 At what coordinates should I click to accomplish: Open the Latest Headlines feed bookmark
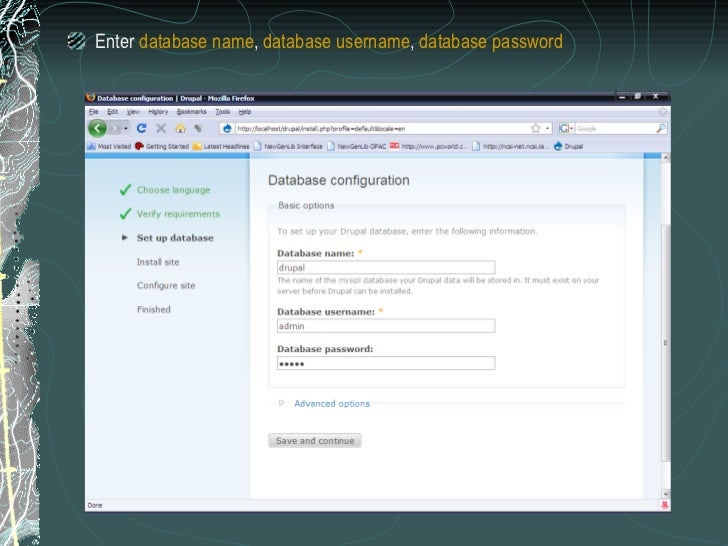pyautogui.click(x=221, y=146)
